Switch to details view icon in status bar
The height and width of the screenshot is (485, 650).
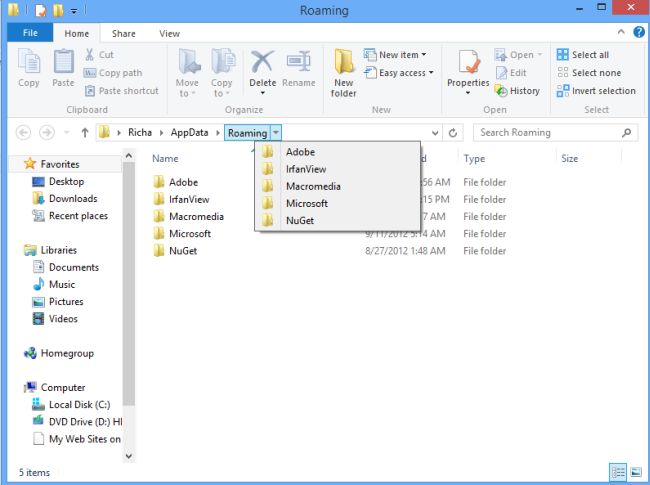(x=618, y=472)
